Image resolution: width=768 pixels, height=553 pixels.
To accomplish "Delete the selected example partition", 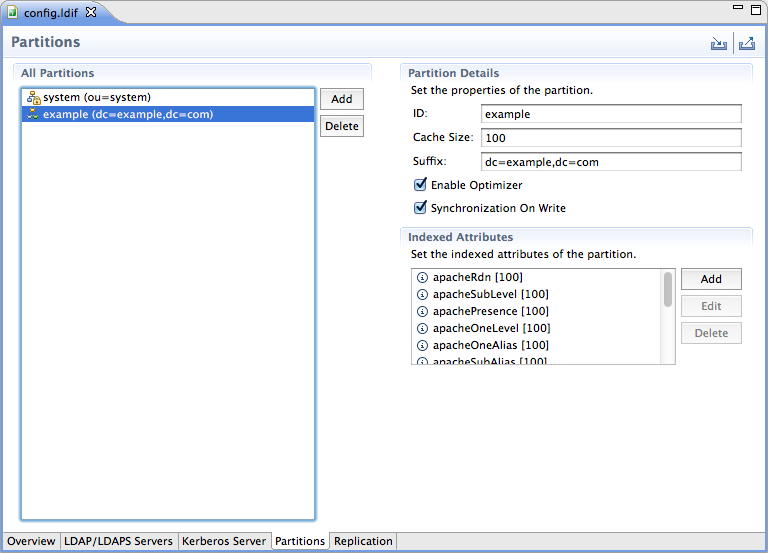I will click(341, 126).
